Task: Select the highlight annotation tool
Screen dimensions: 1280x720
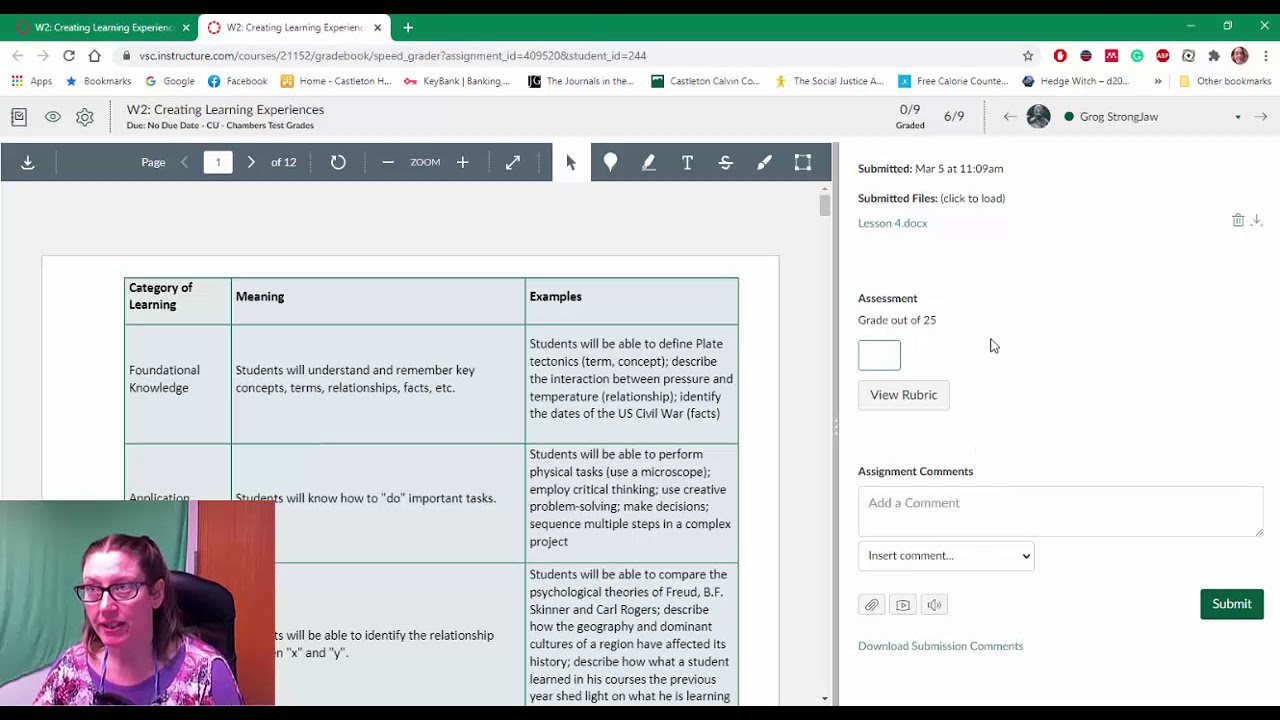Action: coord(649,162)
